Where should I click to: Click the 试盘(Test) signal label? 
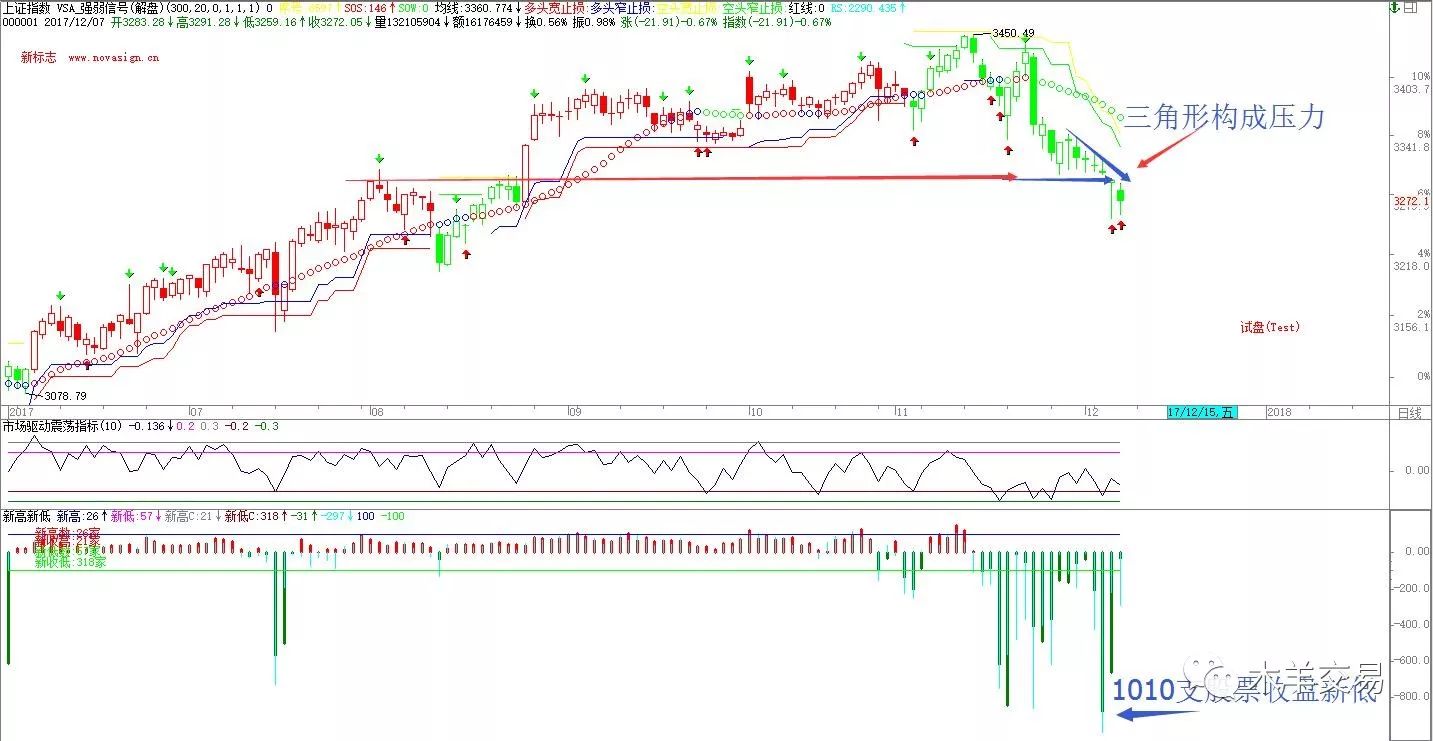[1270, 327]
